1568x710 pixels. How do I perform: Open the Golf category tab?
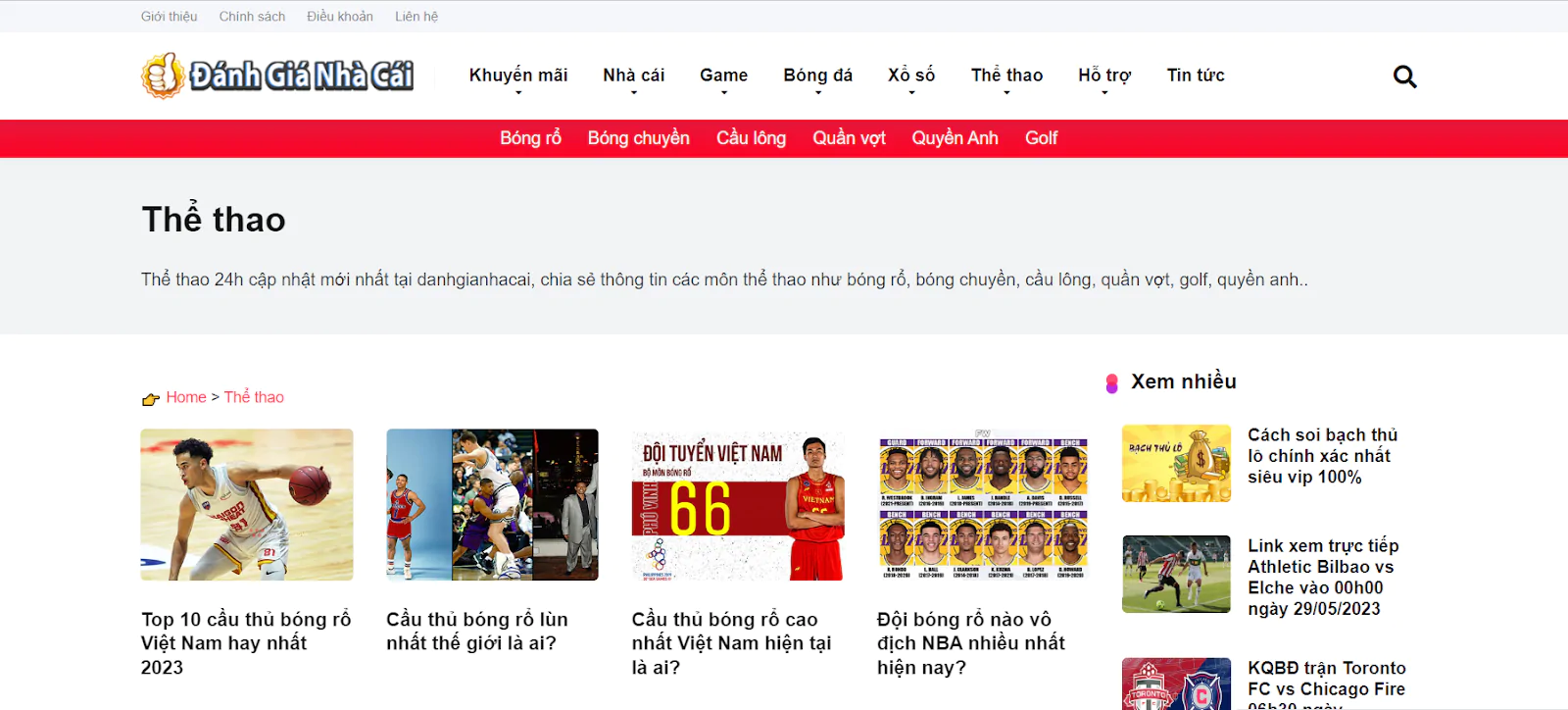(x=1041, y=138)
